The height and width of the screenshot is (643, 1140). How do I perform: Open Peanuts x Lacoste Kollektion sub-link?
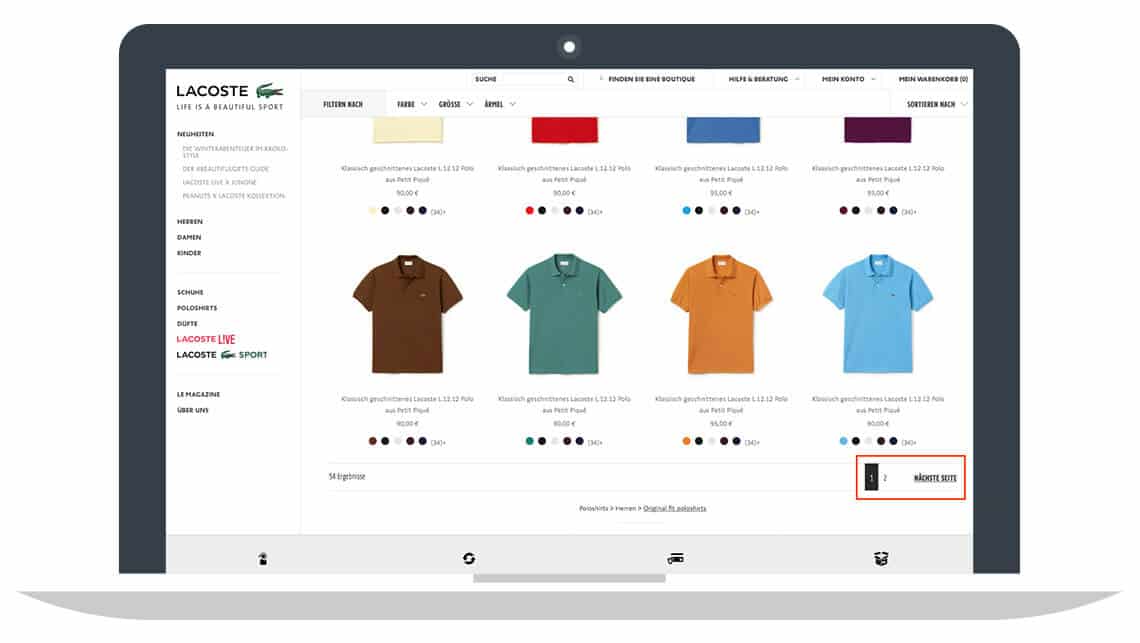pos(233,196)
